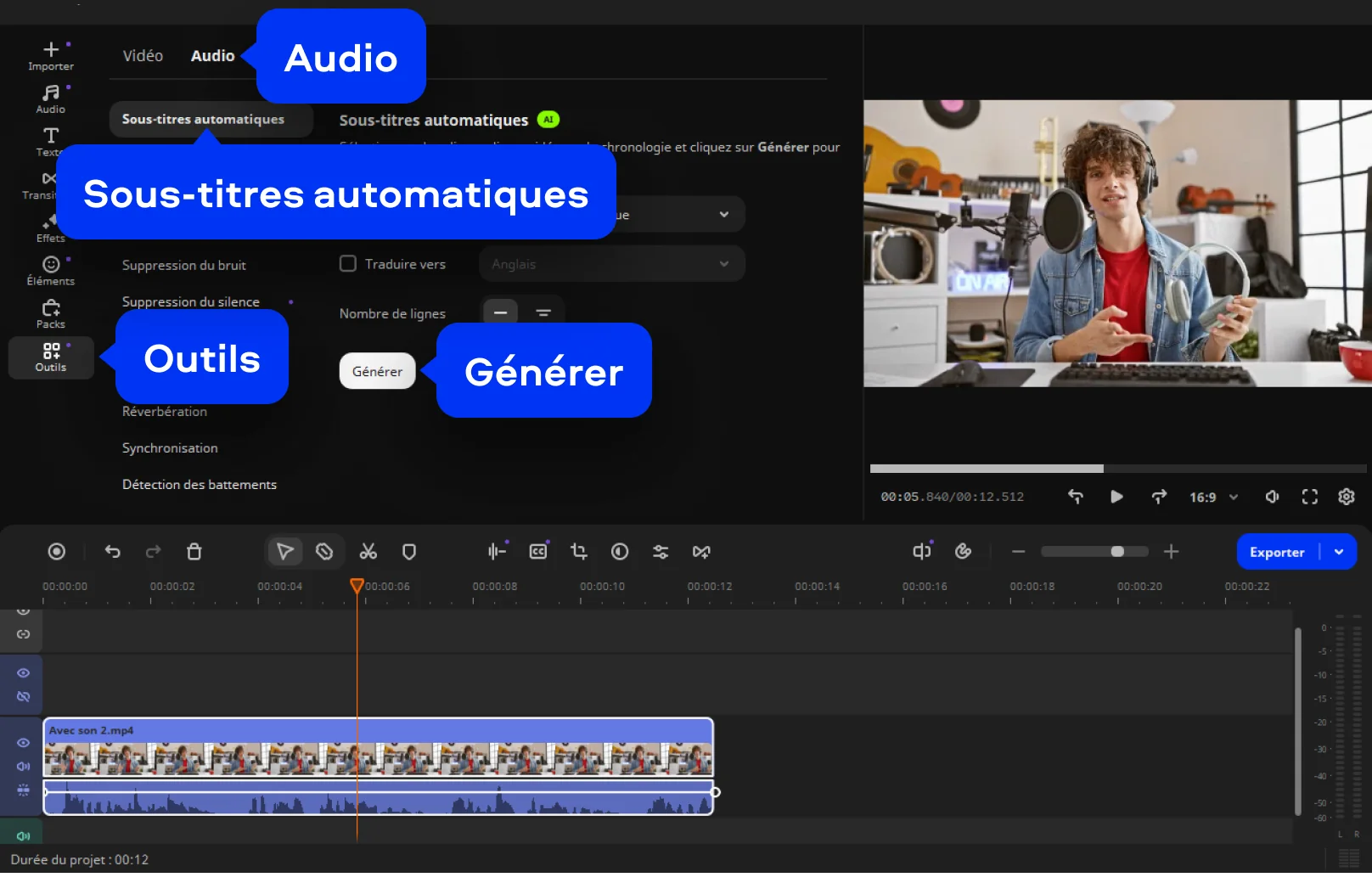Adjust the timeline zoom slider handle
Screen dimensions: 1372x883
coord(1117,552)
